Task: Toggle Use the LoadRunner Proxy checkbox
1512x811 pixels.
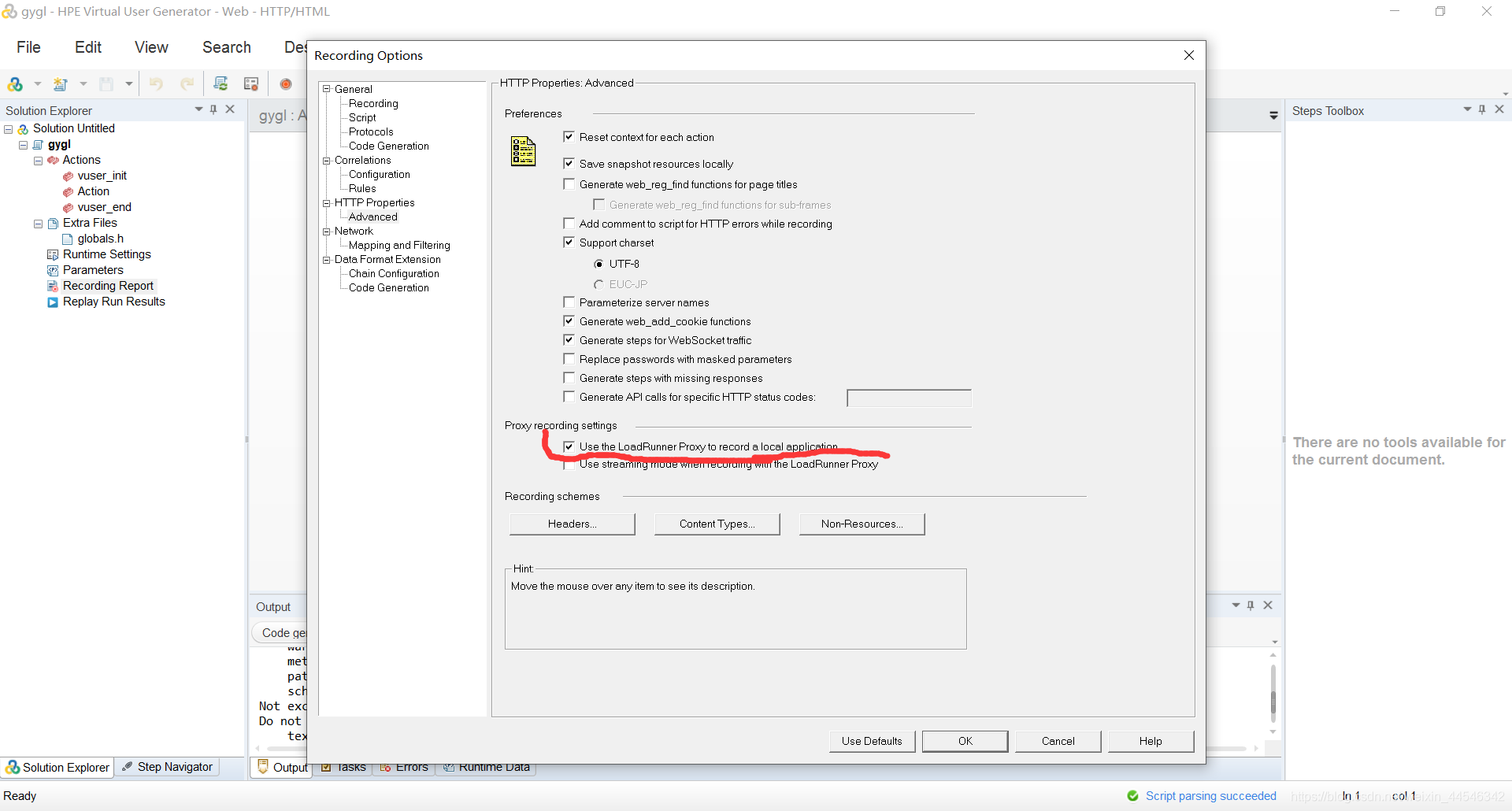Action: 569,446
